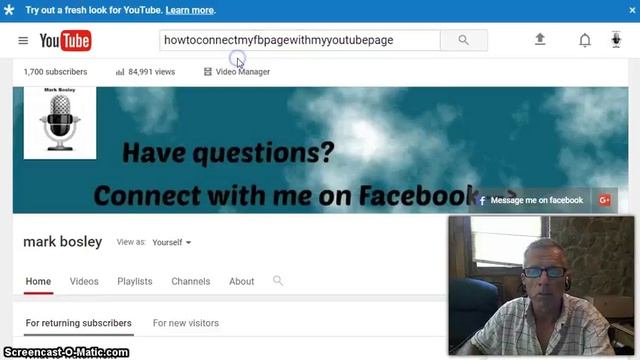Screen dimensions: 640x360
Task: Open the Google Plus icon link
Action: point(604,200)
